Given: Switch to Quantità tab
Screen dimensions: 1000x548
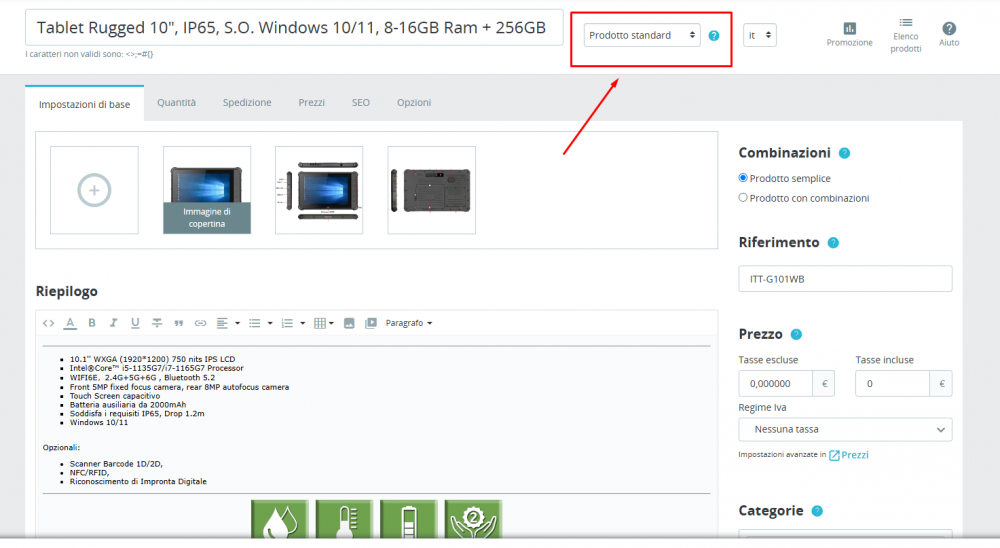Looking at the screenshot, I should click(x=177, y=103).
